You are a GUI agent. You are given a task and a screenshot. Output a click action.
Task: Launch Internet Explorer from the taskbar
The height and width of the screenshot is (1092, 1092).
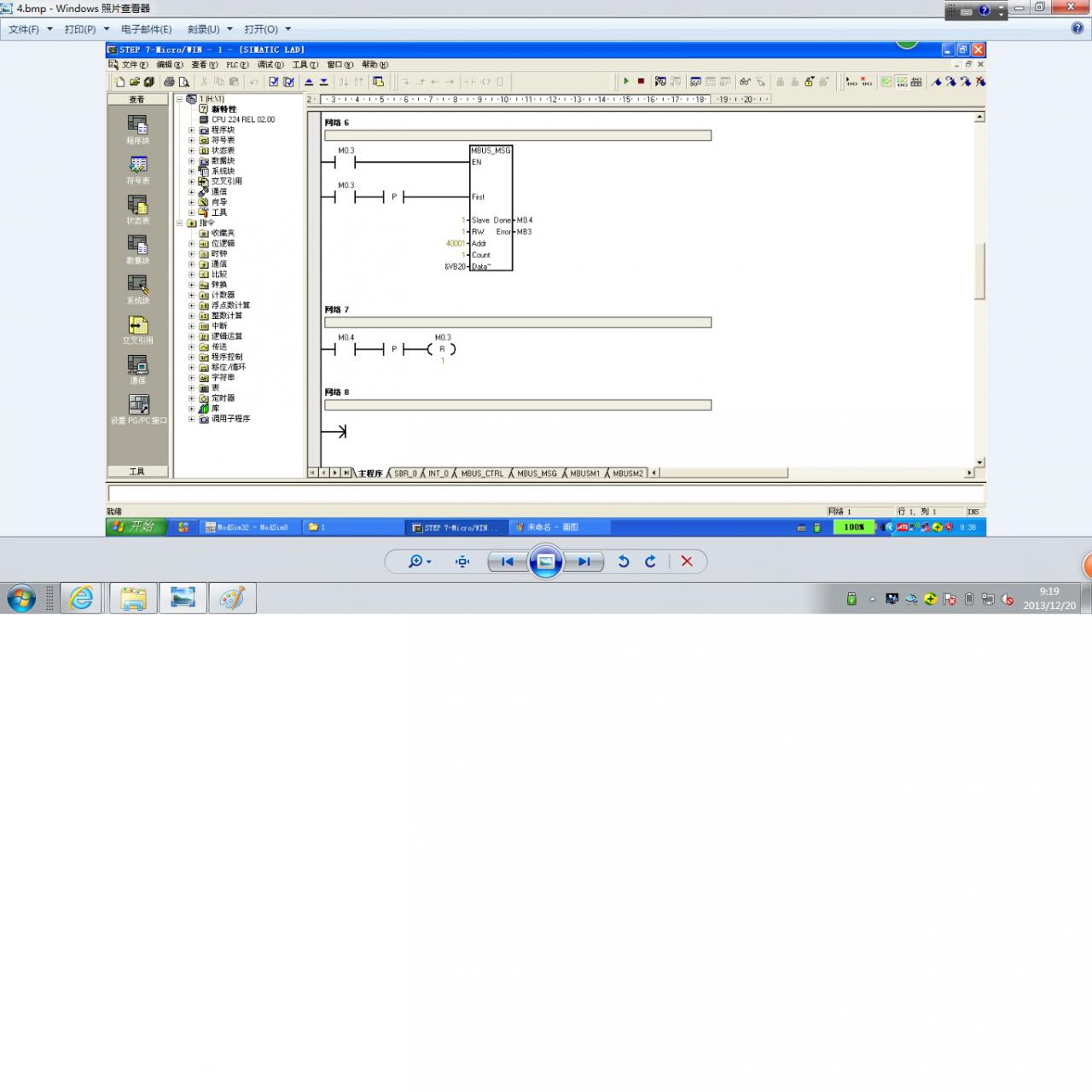81,598
